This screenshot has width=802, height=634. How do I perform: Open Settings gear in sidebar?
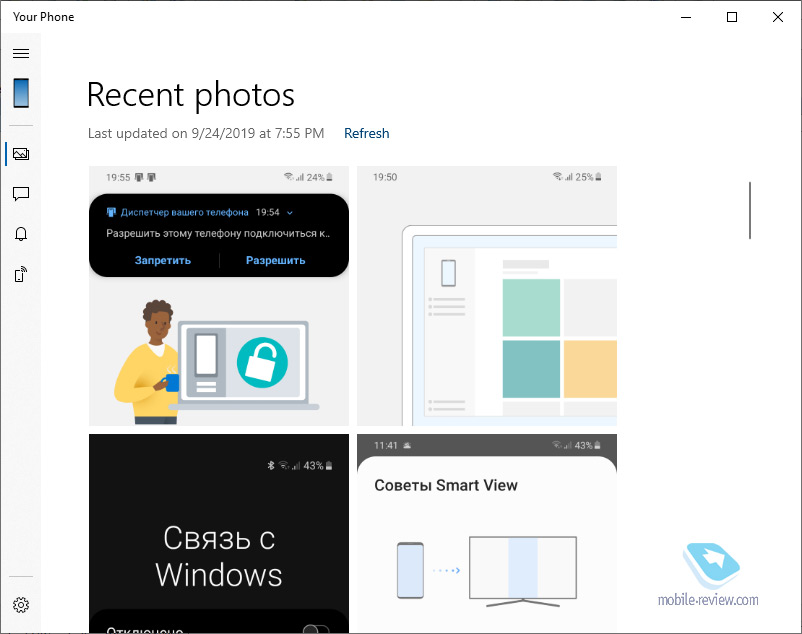[21, 605]
